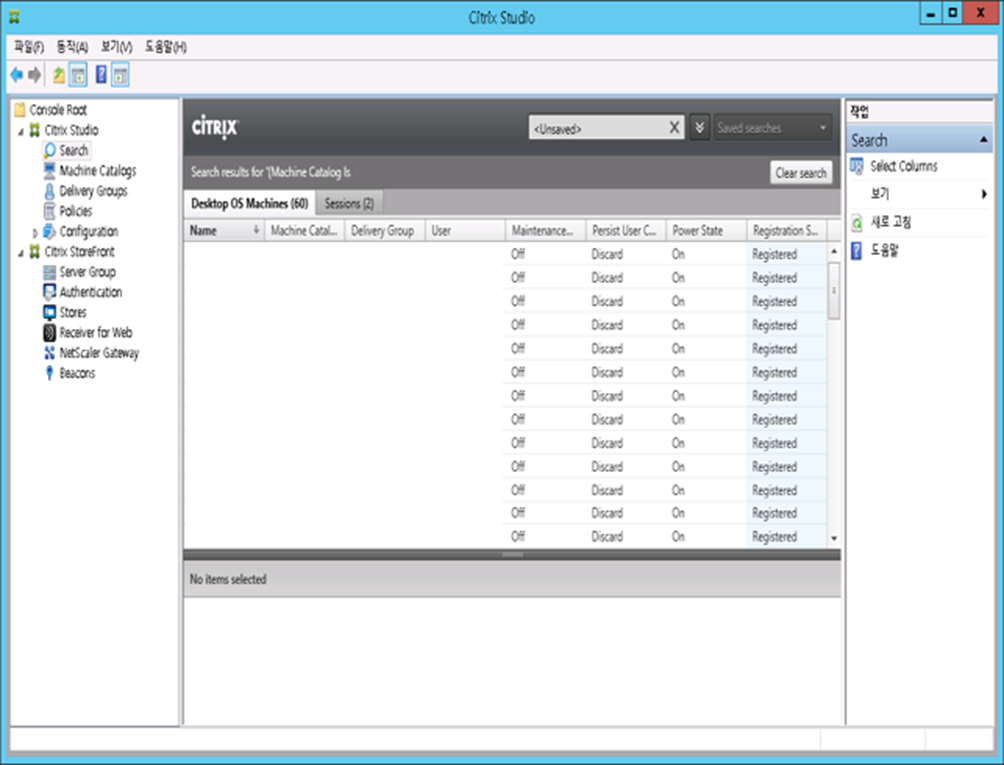This screenshot has width=1004, height=765.
Task: Switch to Desktop OS Machines tab
Action: (x=250, y=204)
